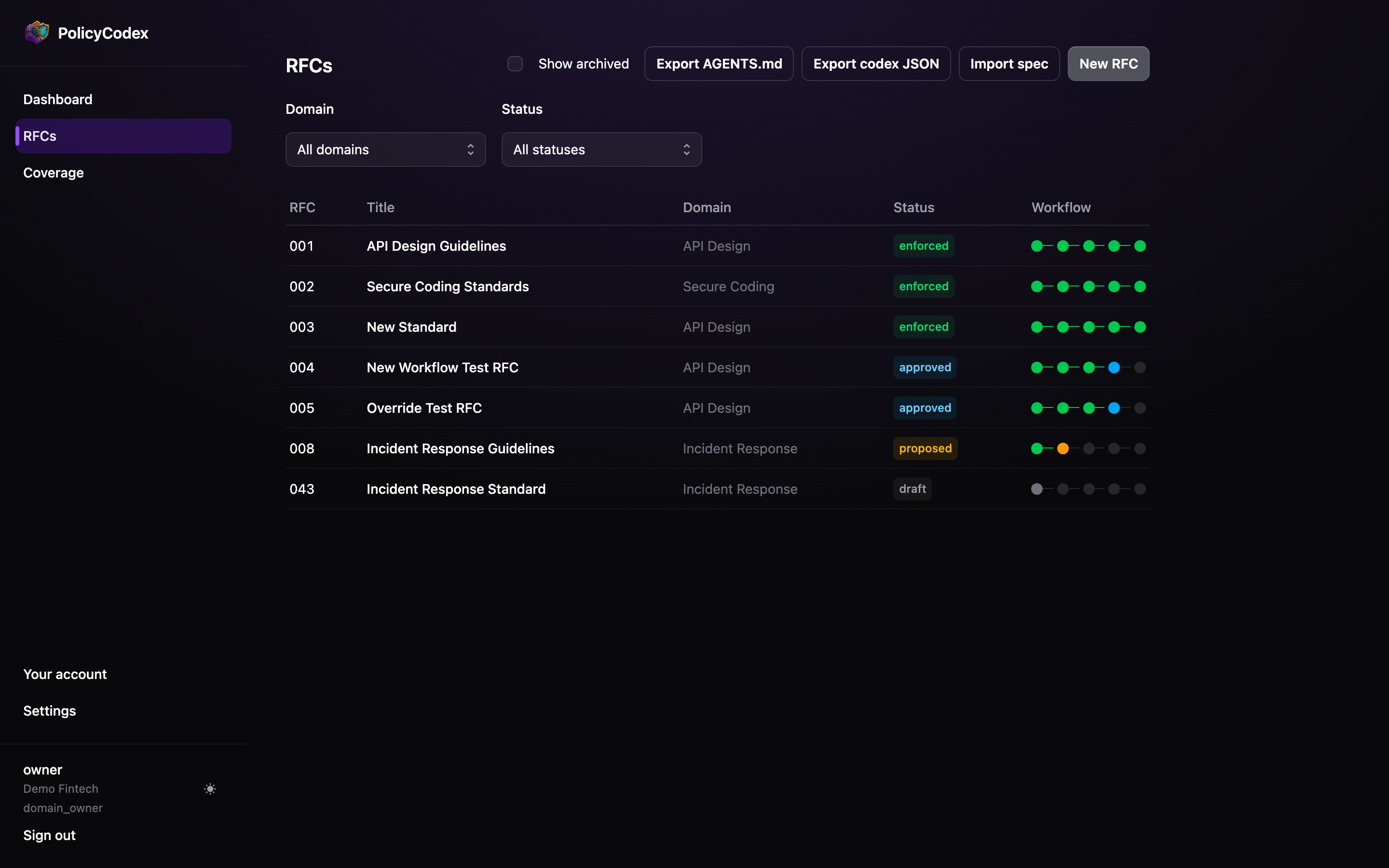Open Incident Response Guidelines RFC
1389x868 pixels.
pyautogui.click(x=460, y=448)
